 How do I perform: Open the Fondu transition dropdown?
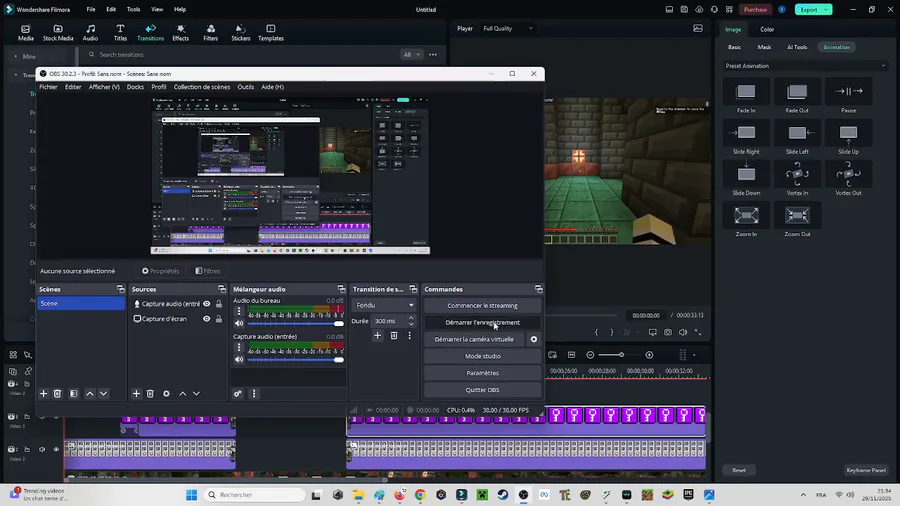[385, 305]
